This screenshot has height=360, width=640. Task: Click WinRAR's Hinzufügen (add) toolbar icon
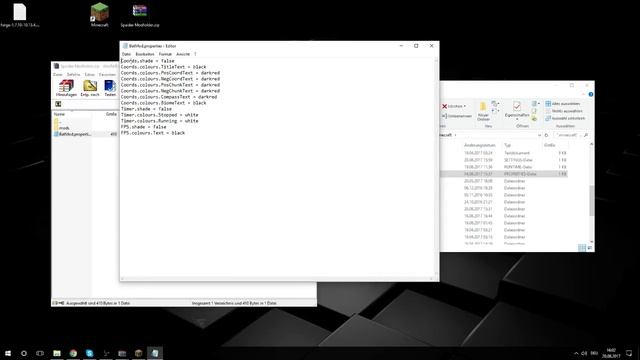point(66,87)
